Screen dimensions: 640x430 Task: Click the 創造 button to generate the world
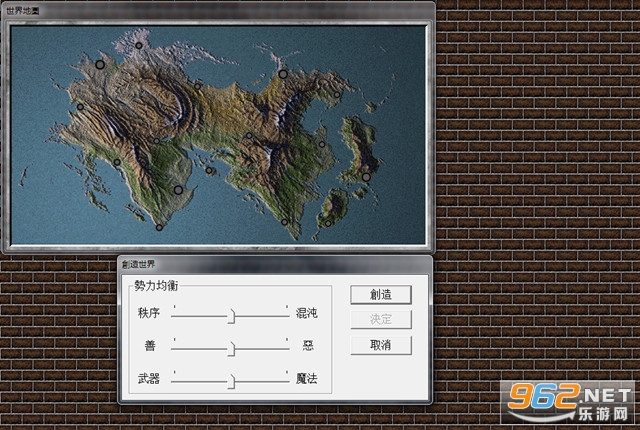tap(381, 295)
